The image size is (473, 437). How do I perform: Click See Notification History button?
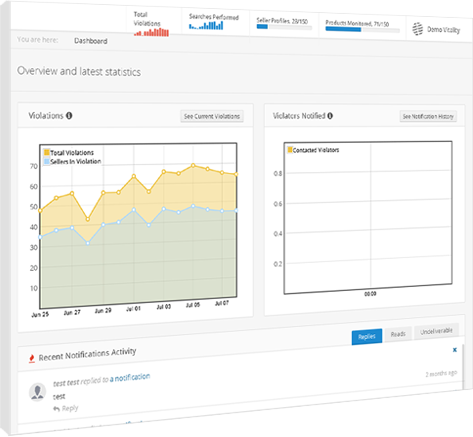tap(428, 116)
